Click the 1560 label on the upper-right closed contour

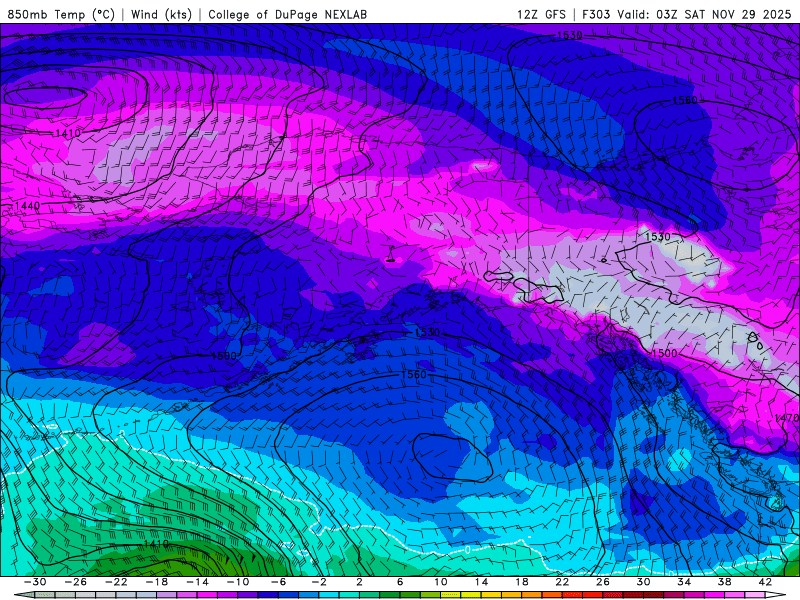[x=685, y=100]
